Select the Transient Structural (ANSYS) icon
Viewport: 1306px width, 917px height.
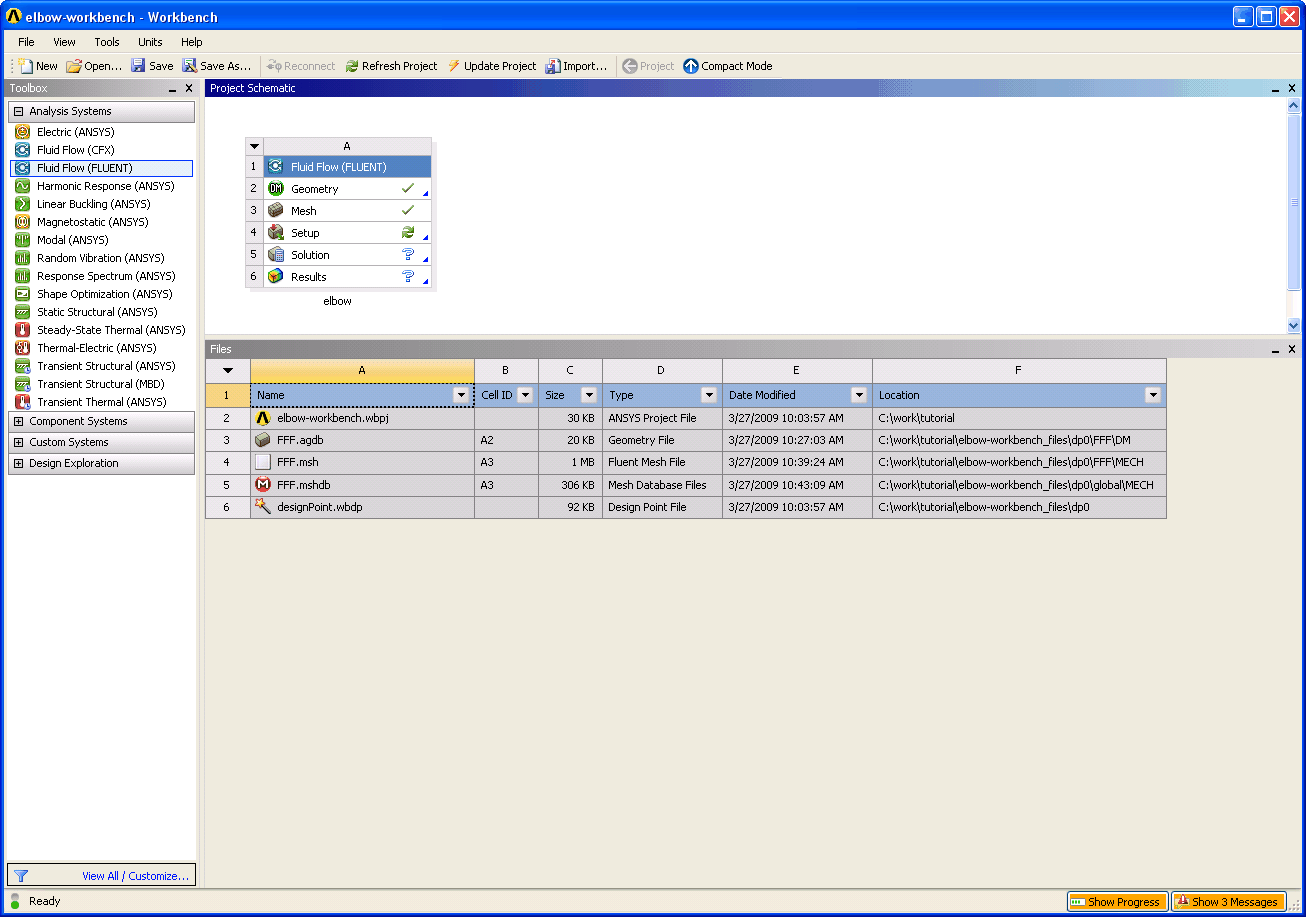point(22,366)
